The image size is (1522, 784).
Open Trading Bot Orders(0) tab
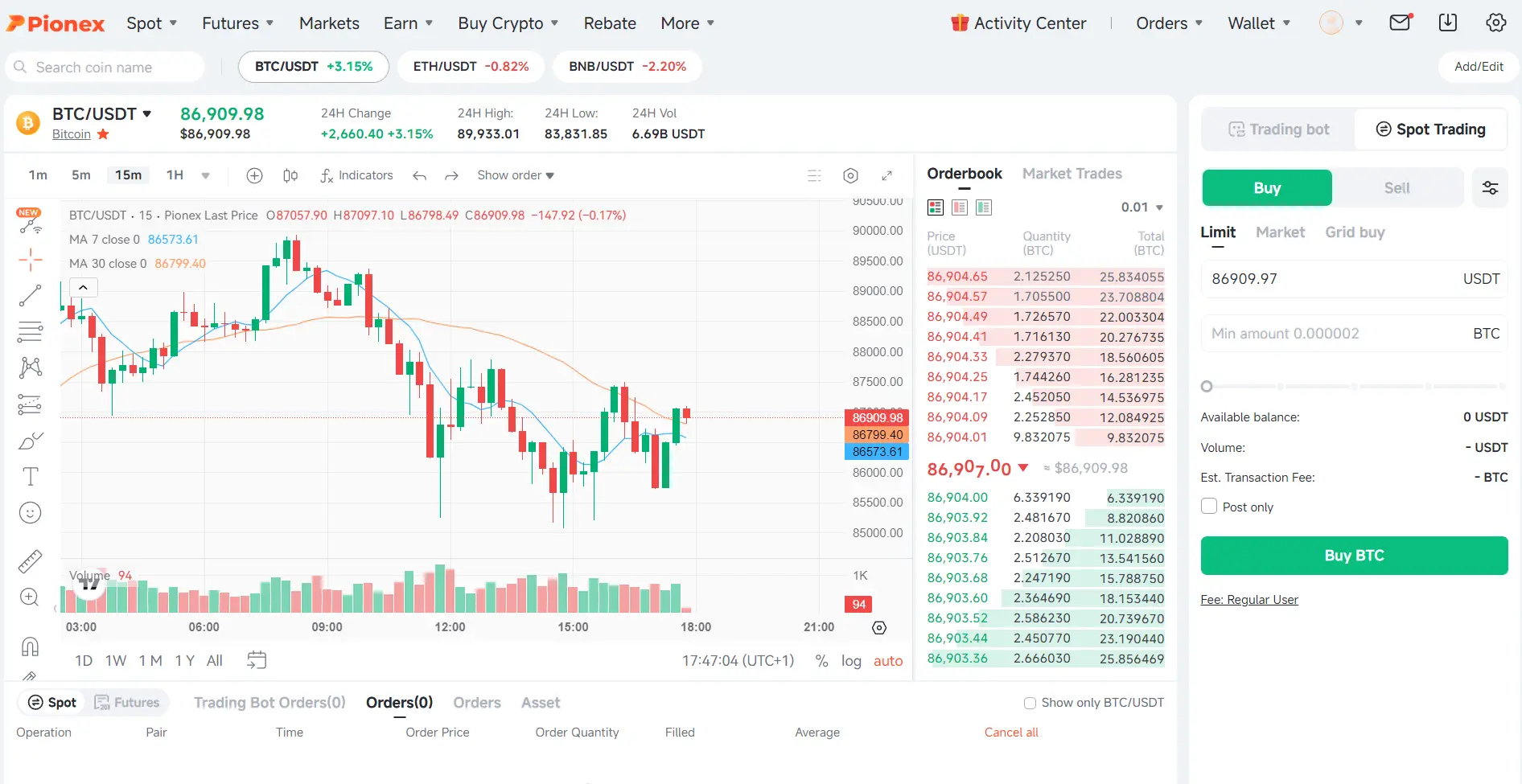[x=269, y=703]
